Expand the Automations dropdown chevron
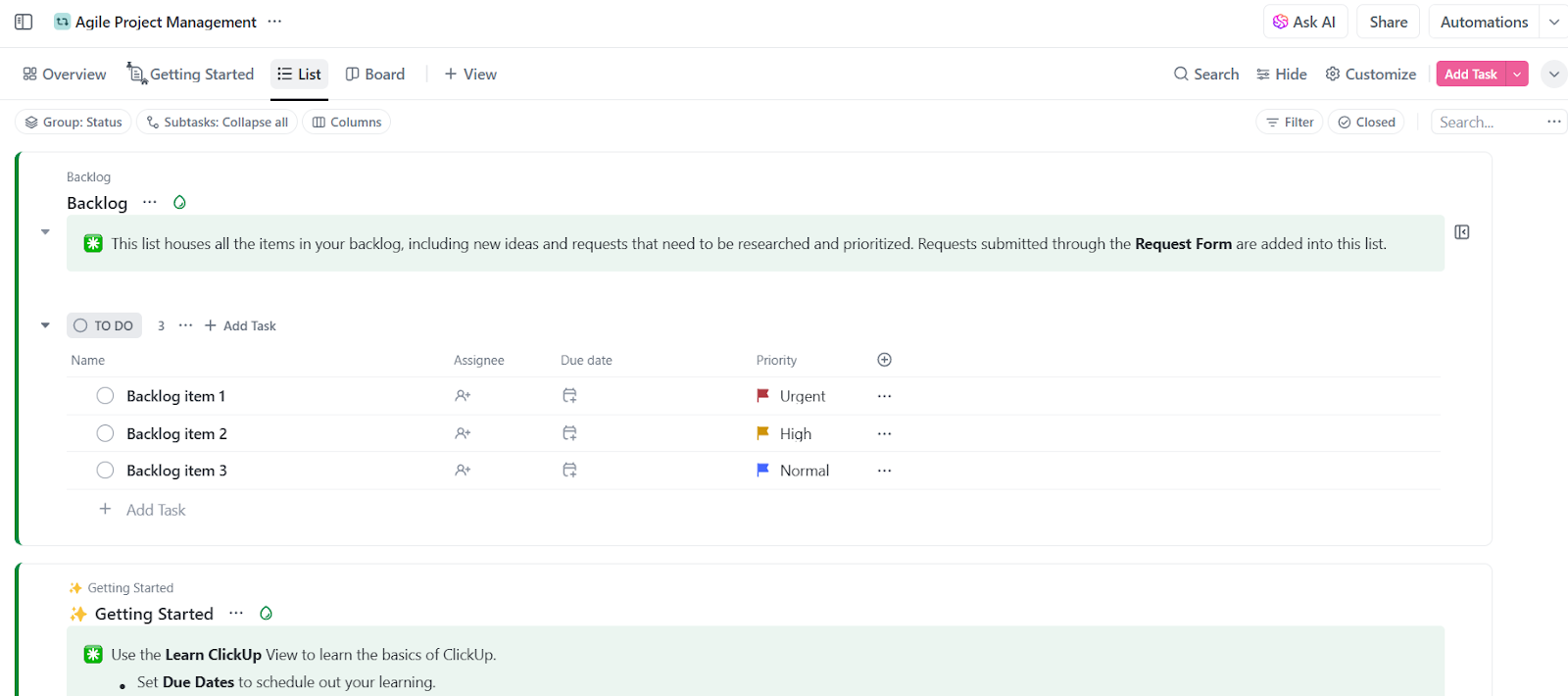 click(1554, 22)
